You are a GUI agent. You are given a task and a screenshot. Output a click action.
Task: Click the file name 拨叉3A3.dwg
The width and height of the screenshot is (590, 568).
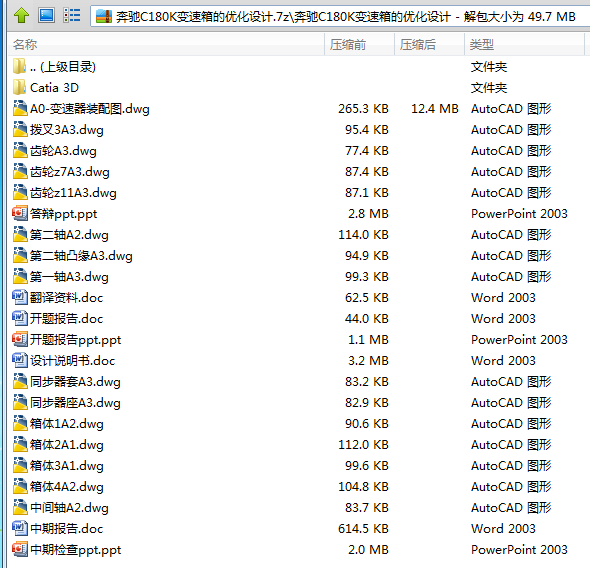[67, 130]
